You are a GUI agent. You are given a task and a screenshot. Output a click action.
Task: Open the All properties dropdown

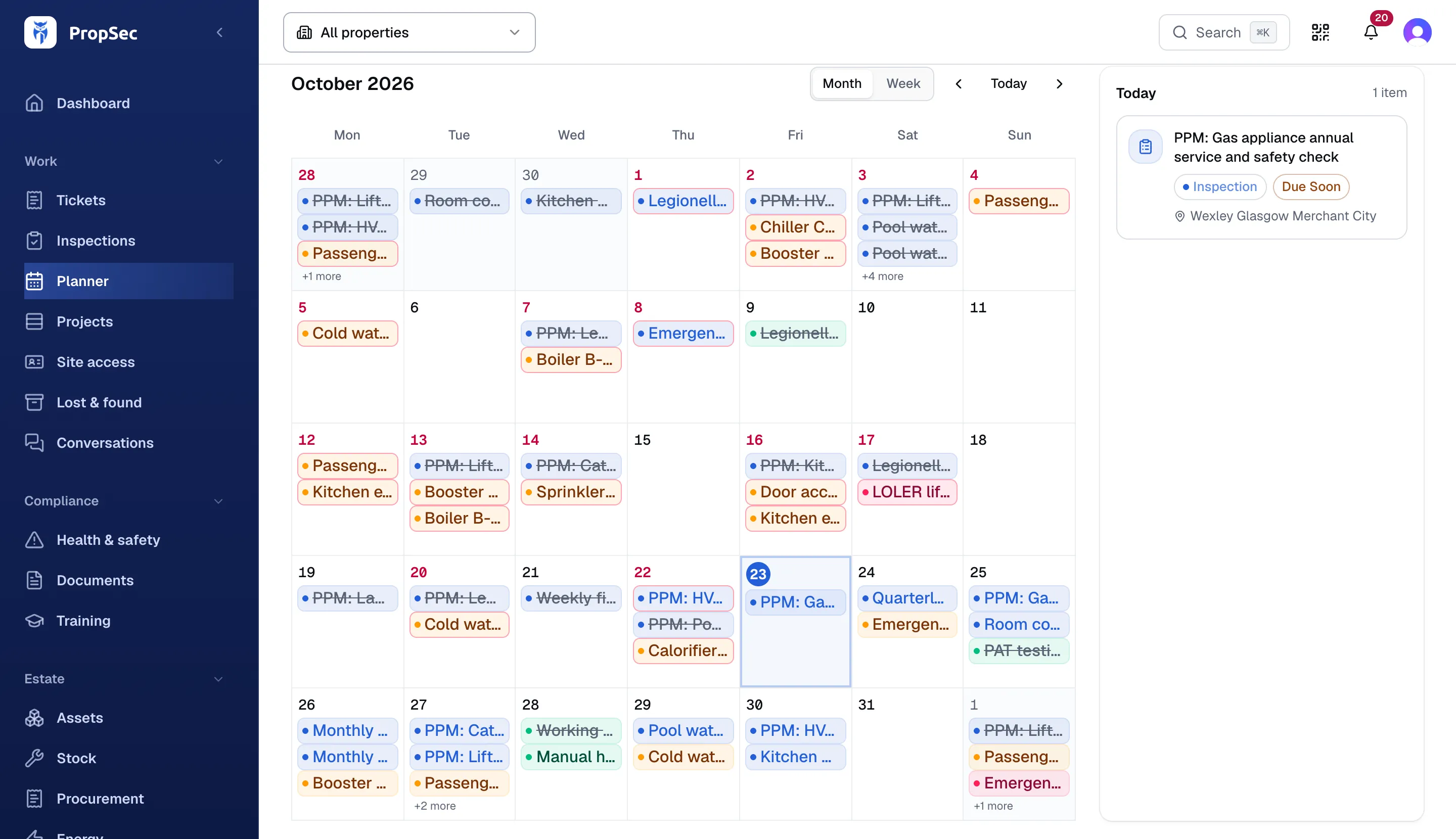[409, 32]
